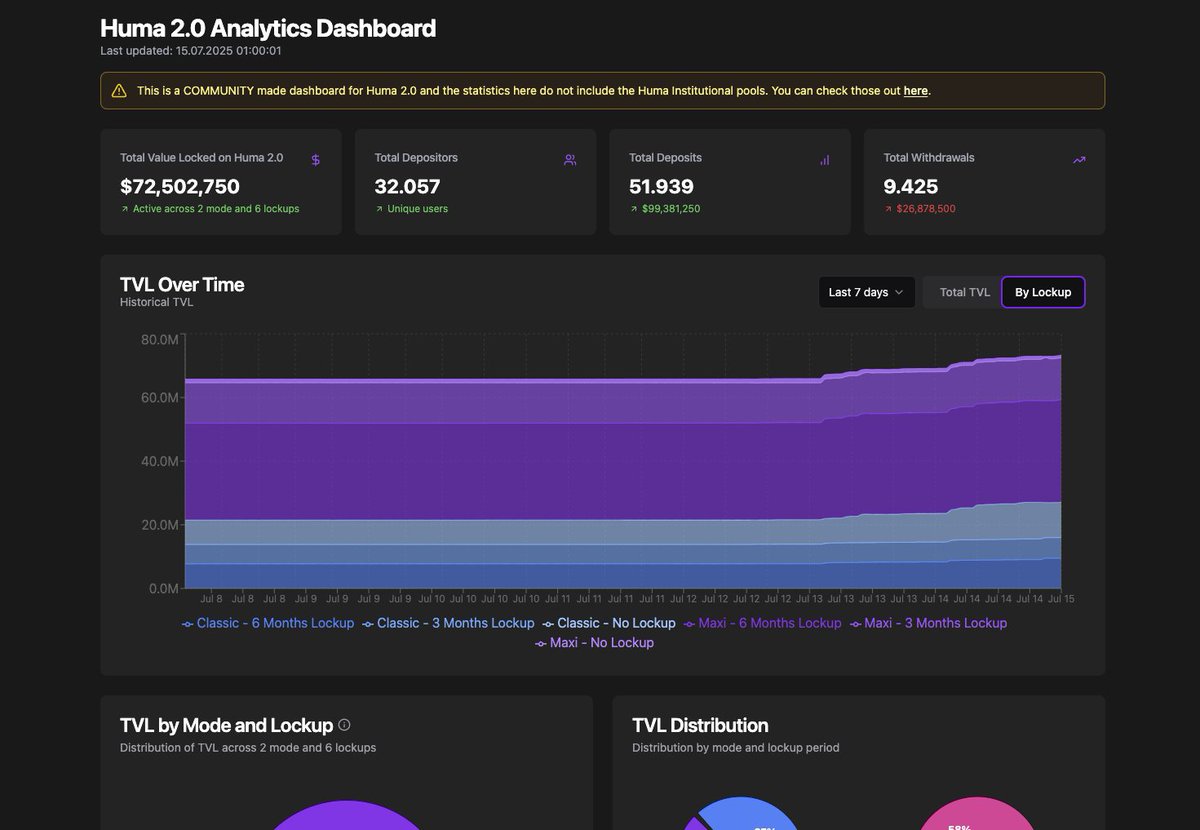Follow the 'here' link to Institutional pools

point(915,91)
